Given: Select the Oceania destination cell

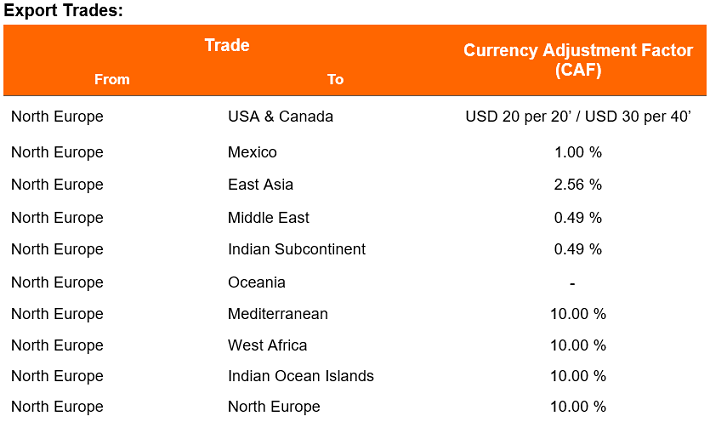Looking at the screenshot, I should click(x=256, y=283).
